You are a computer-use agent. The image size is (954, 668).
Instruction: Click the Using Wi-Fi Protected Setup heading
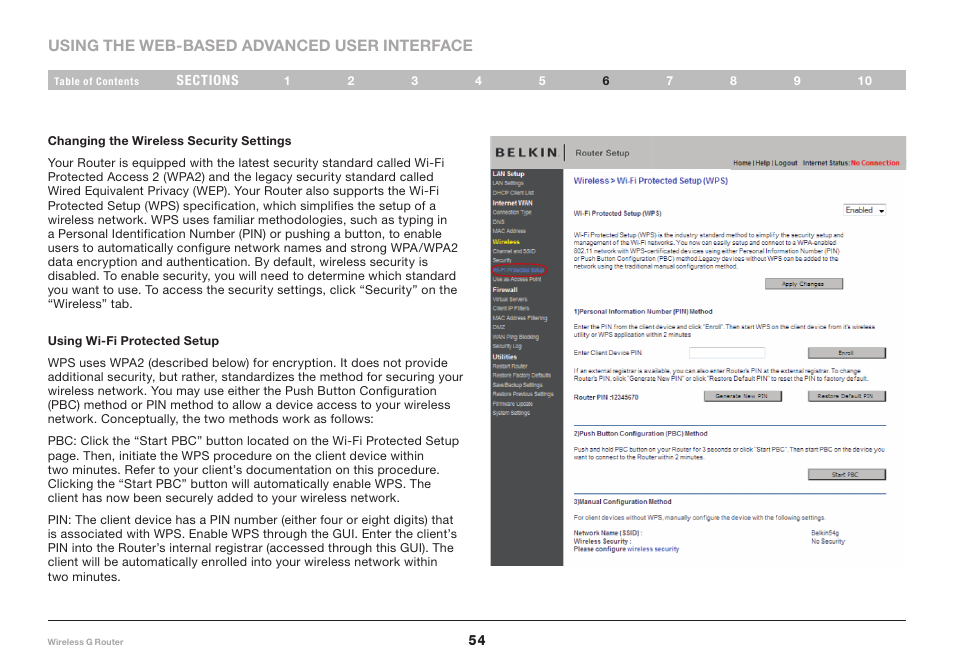coord(133,341)
